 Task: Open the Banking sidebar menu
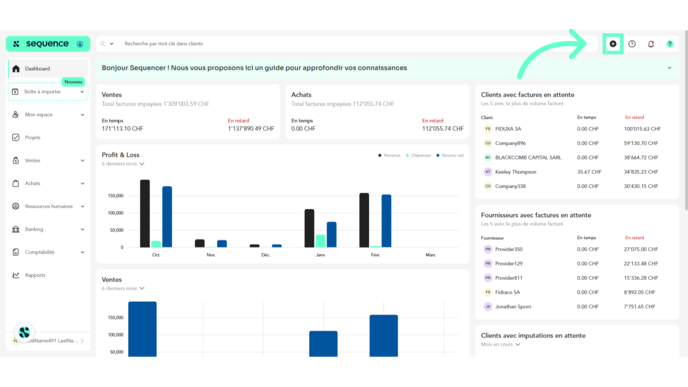click(48, 229)
